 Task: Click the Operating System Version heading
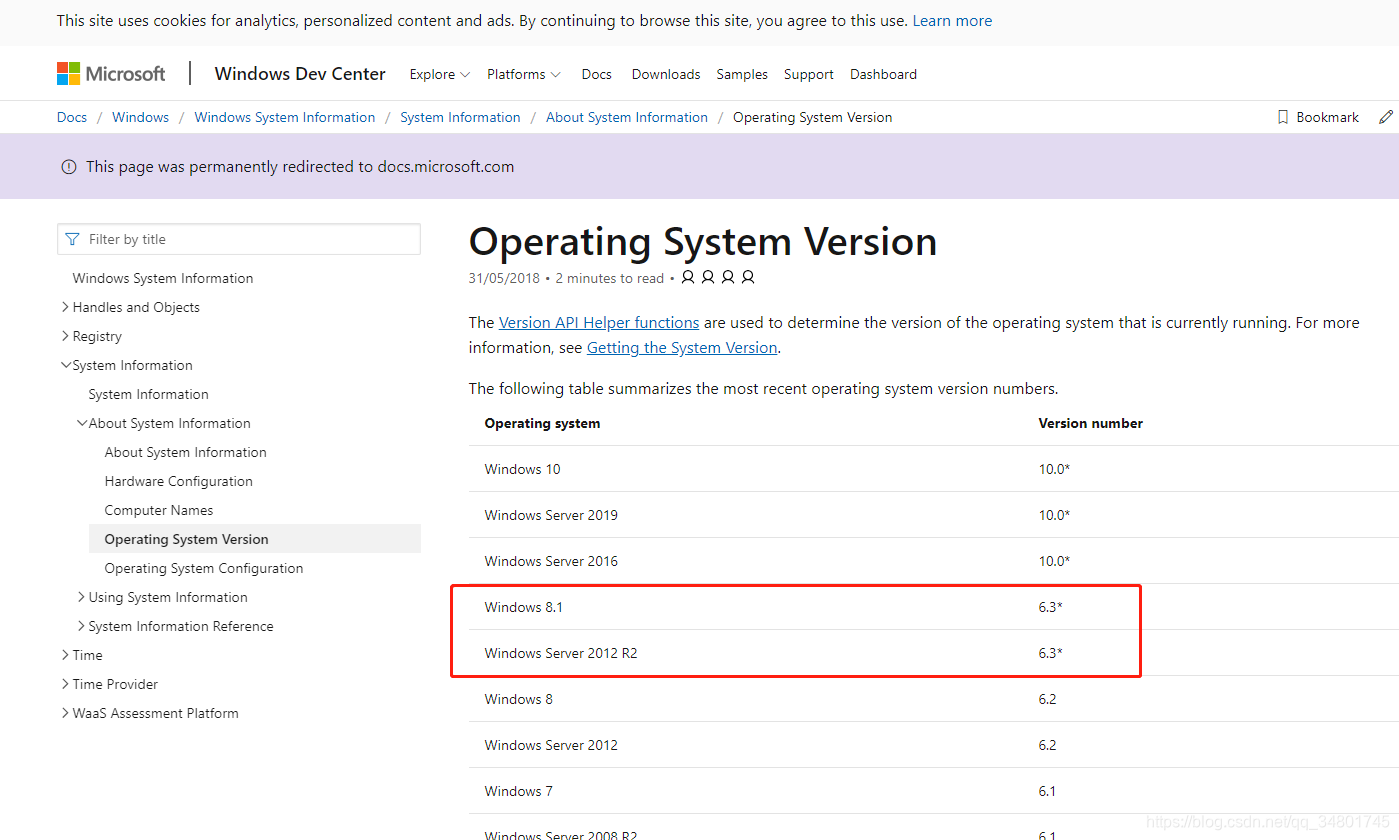pyautogui.click(x=703, y=242)
